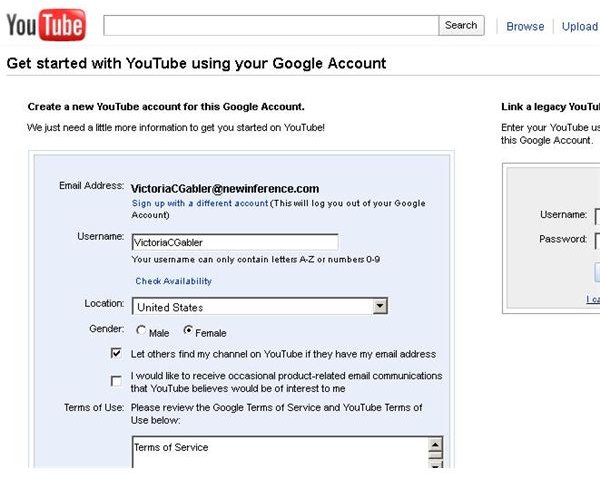Select the Female gender radio button
Screen dimensions: 600x481
[188, 330]
